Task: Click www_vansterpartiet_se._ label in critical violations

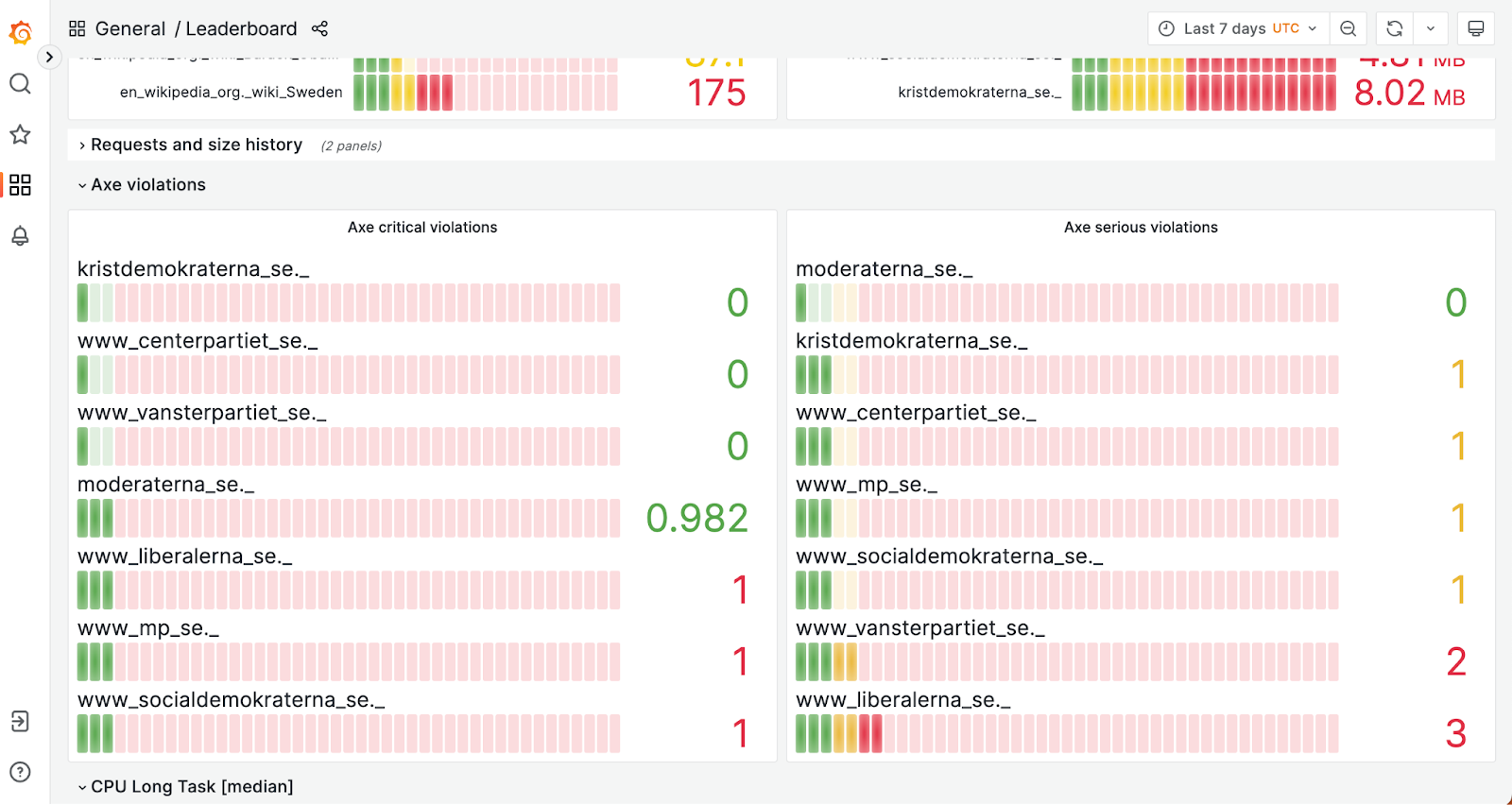Action: point(202,413)
